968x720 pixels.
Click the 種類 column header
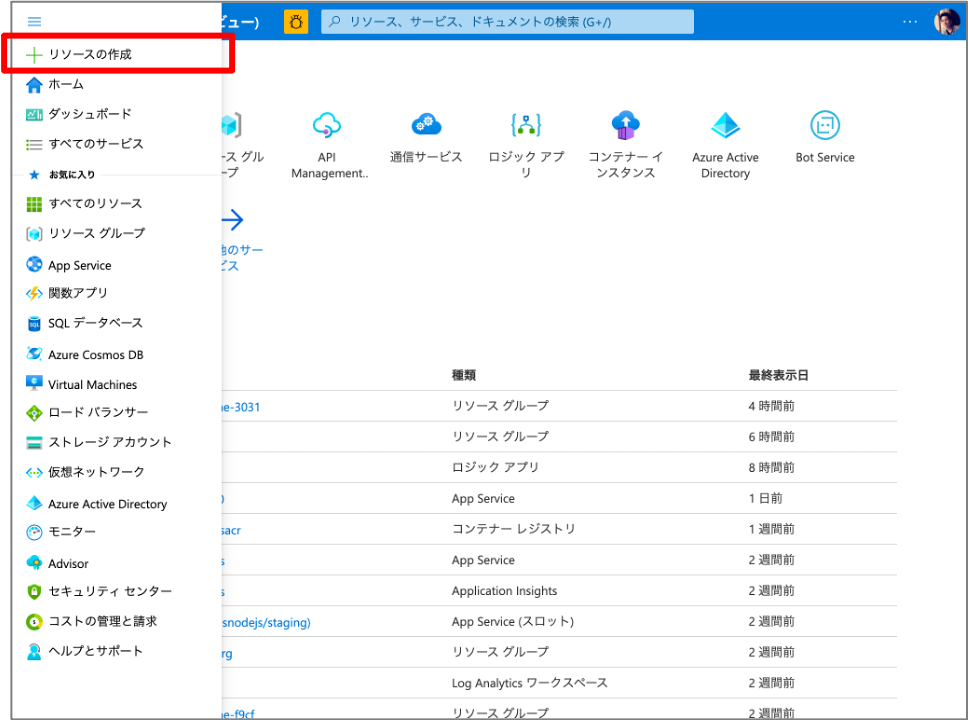click(x=464, y=375)
